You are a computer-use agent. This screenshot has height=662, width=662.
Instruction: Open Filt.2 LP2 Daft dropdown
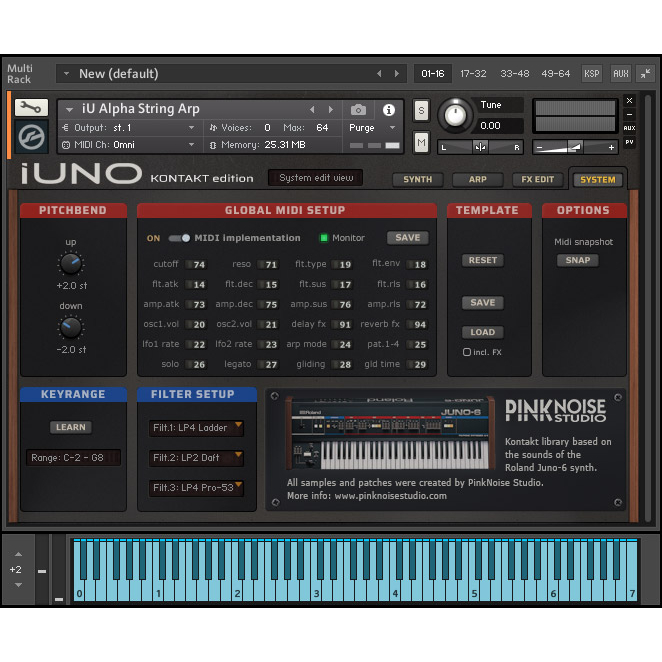pos(196,458)
